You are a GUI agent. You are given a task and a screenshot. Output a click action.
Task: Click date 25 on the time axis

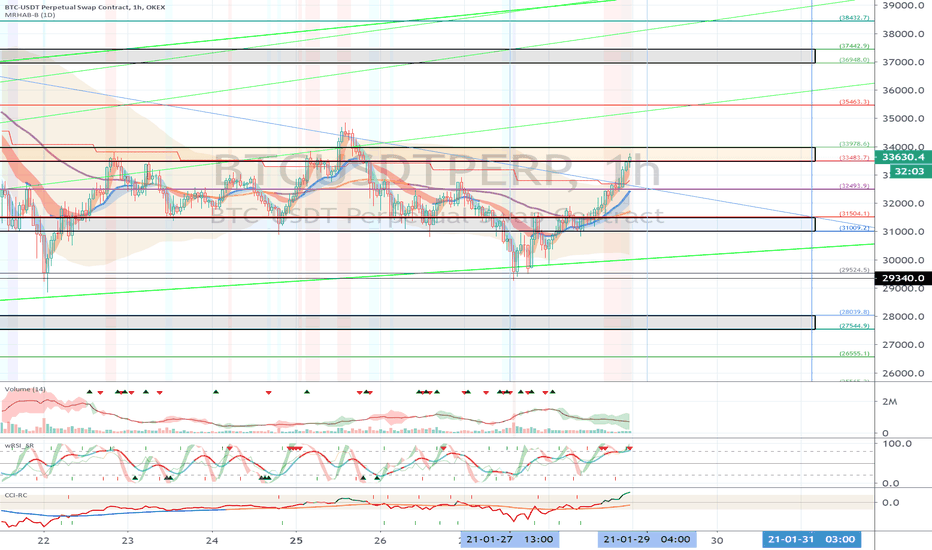pyautogui.click(x=296, y=540)
